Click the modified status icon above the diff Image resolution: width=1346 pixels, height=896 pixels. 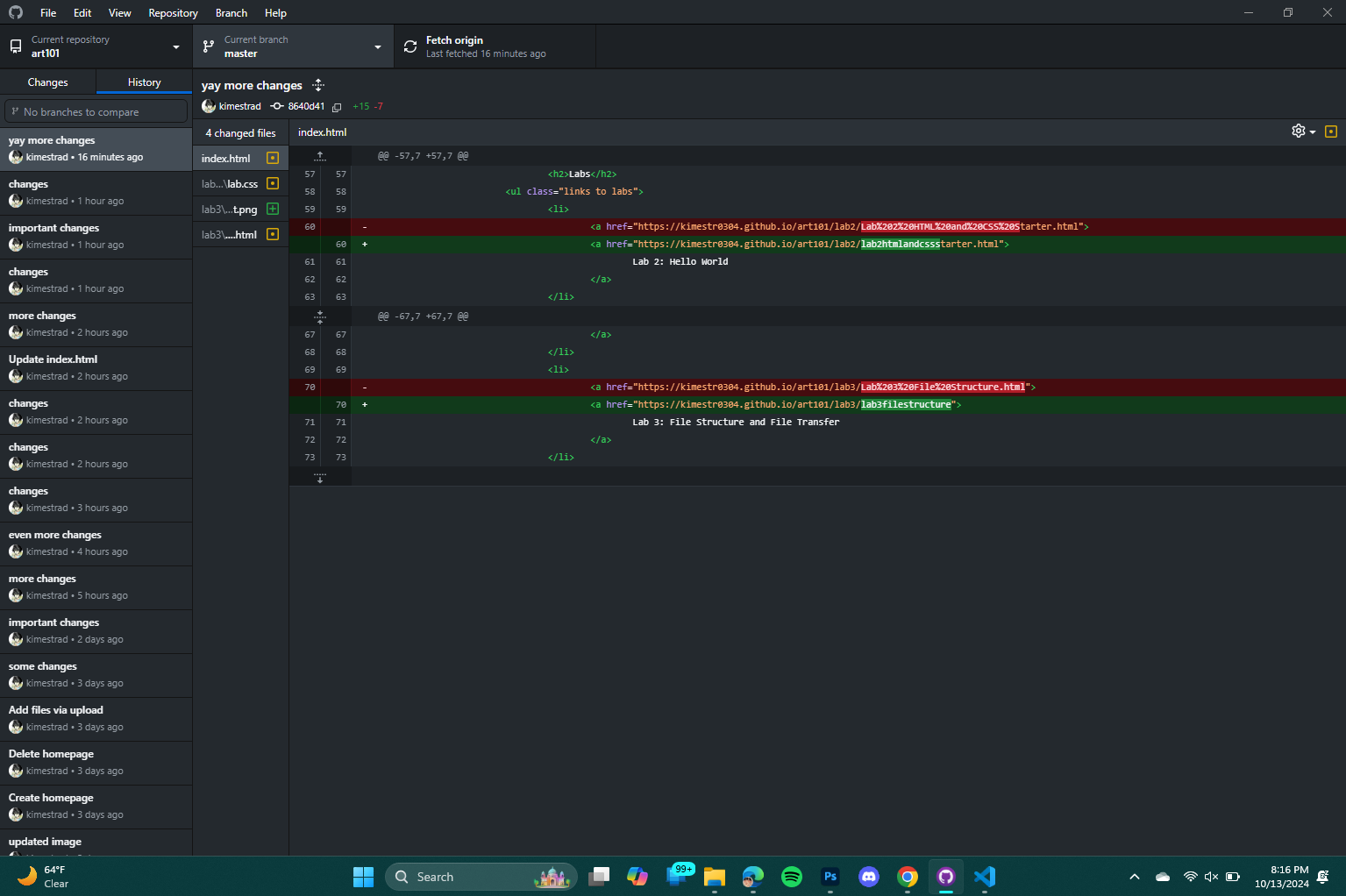[1331, 131]
